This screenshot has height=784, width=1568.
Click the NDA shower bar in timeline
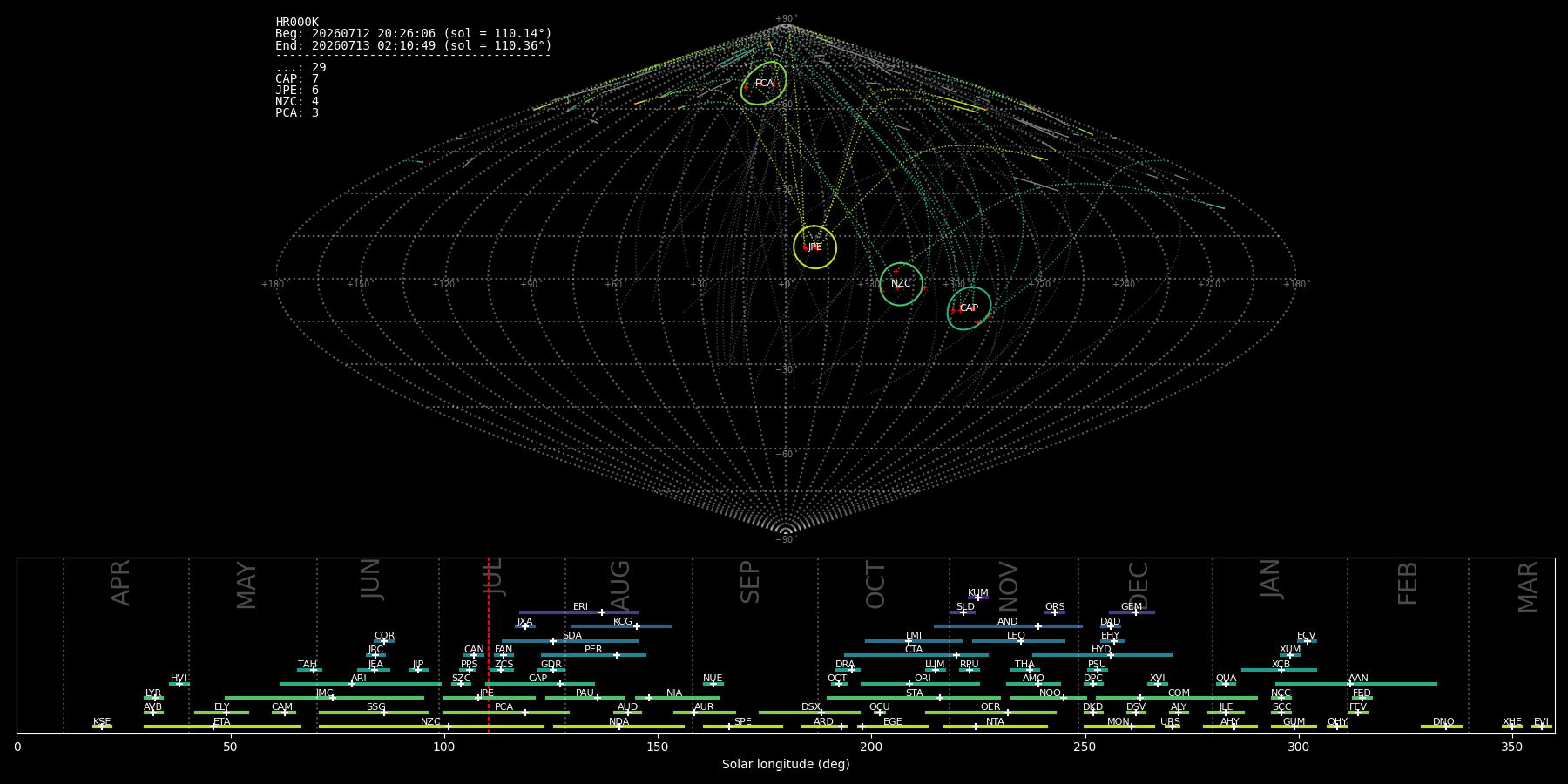[x=618, y=727]
